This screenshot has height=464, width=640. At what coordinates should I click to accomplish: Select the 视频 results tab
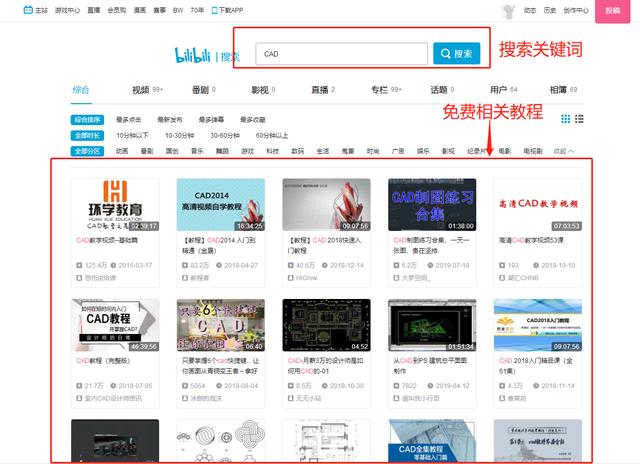(147, 90)
